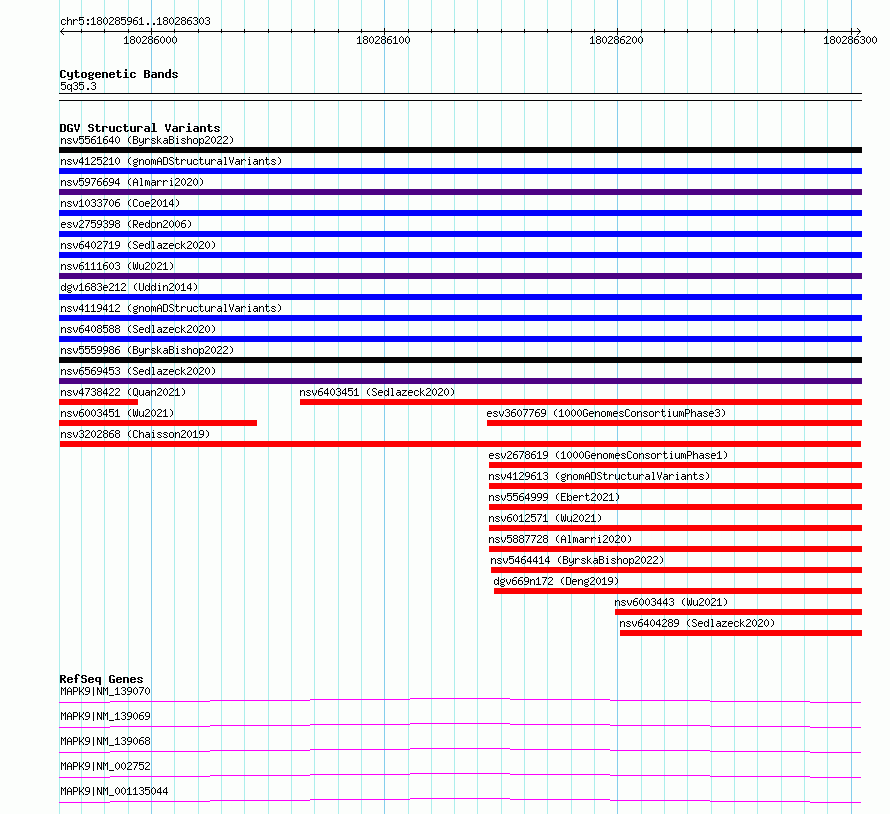Open nsv6404289 (Sedlazeck2020) variant

697,623
